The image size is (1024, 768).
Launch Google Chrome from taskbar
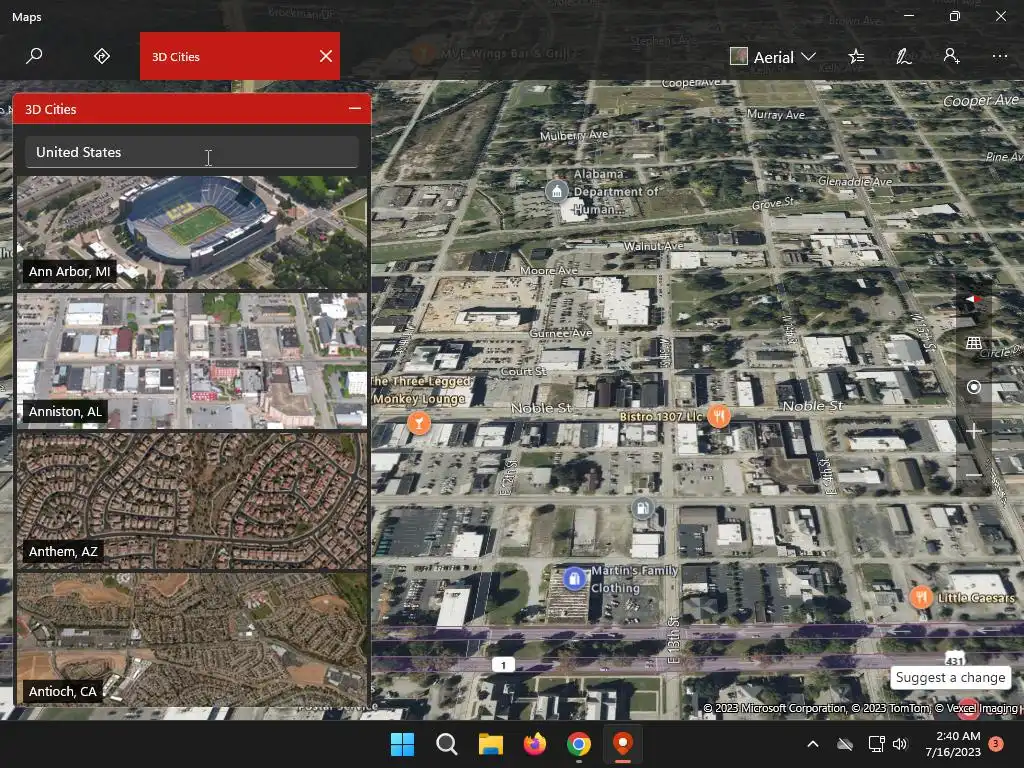click(x=579, y=744)
